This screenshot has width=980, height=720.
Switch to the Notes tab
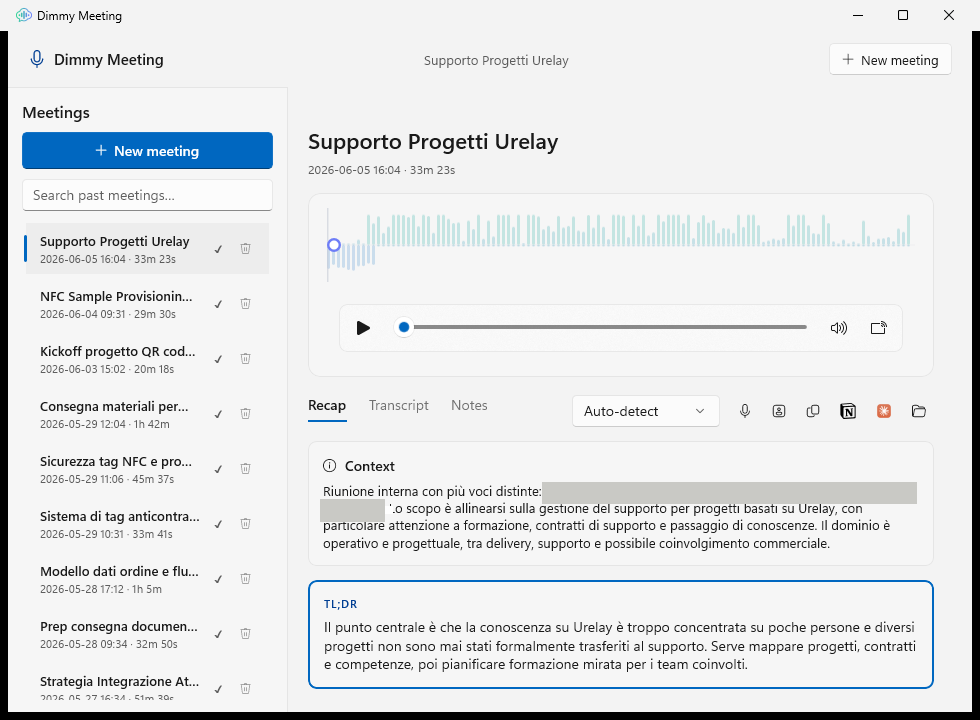pos(469,406)
